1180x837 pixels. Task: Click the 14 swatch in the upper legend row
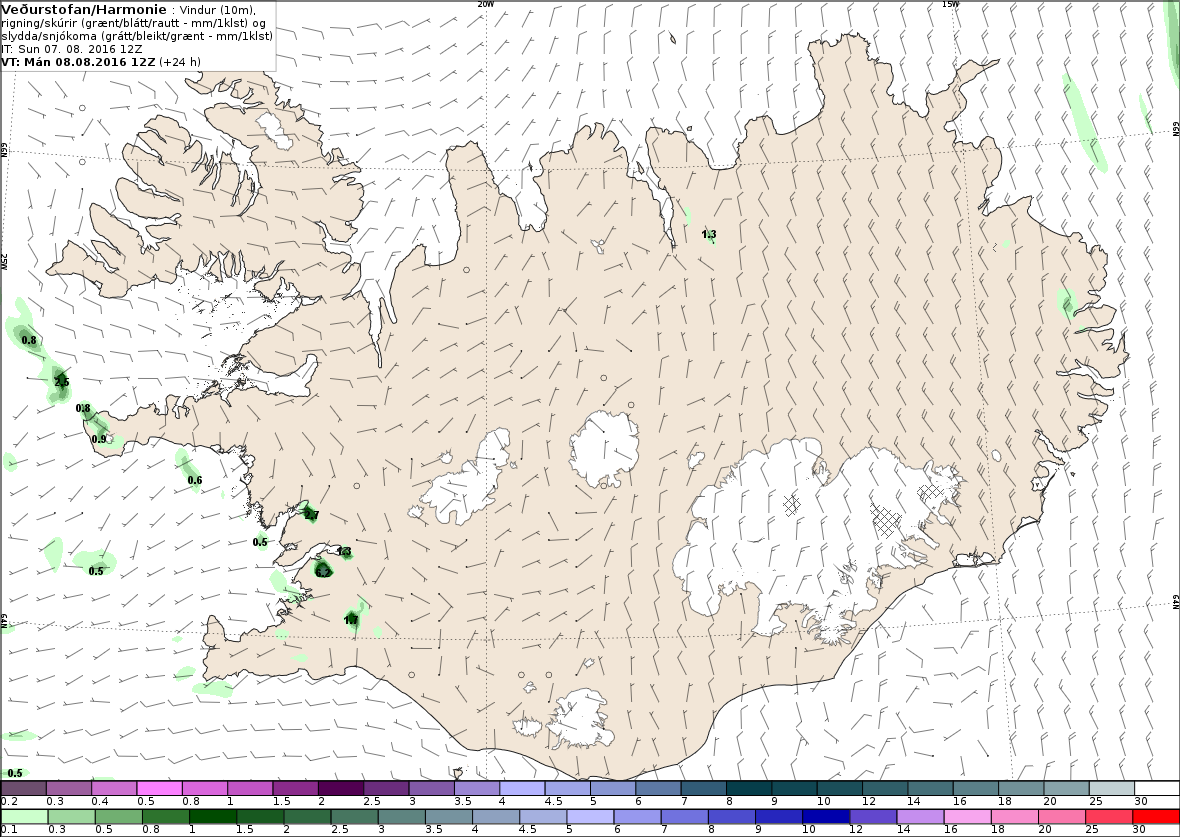(x=930, y=788)
